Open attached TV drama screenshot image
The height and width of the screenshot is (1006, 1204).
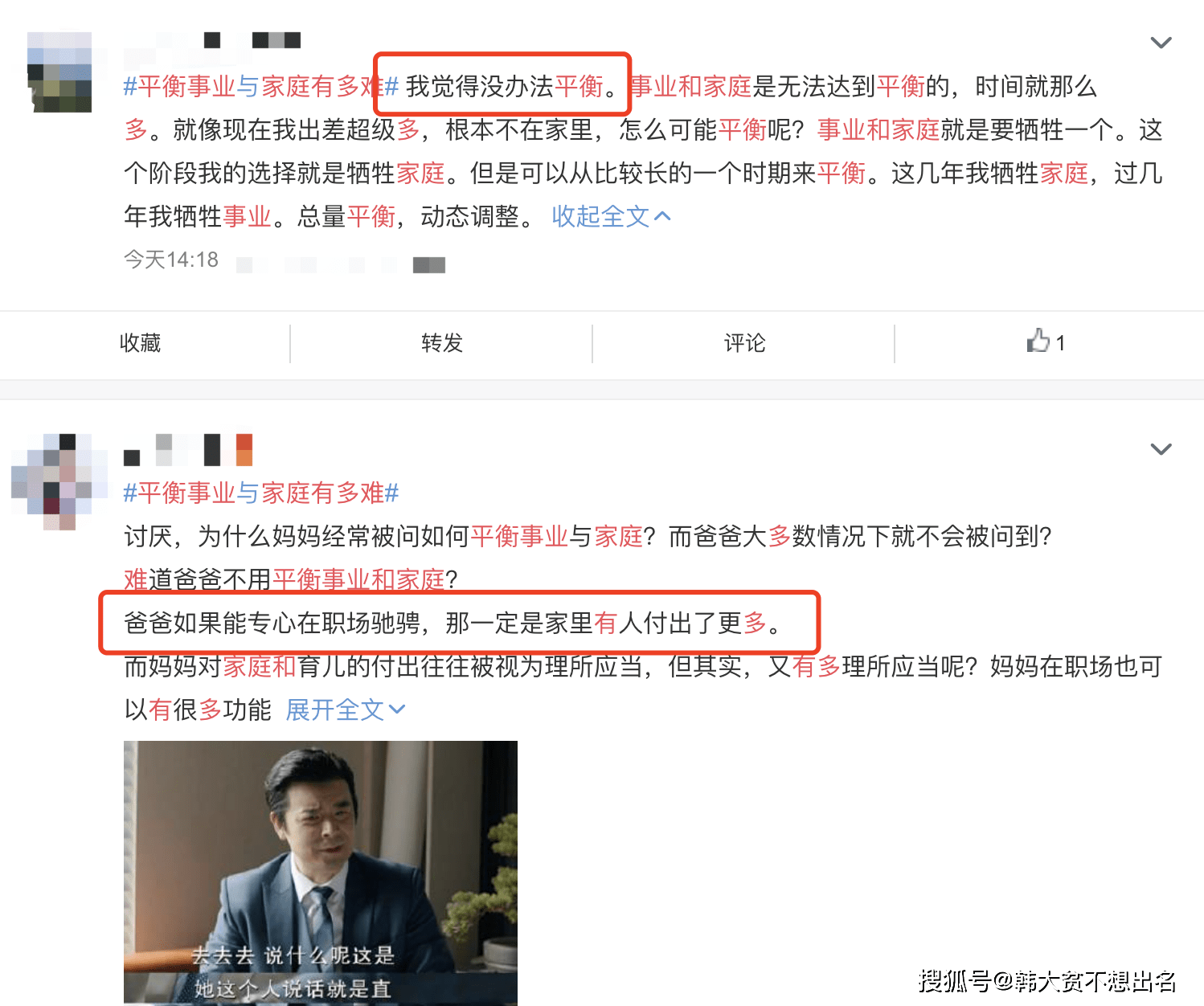[321, 873]
